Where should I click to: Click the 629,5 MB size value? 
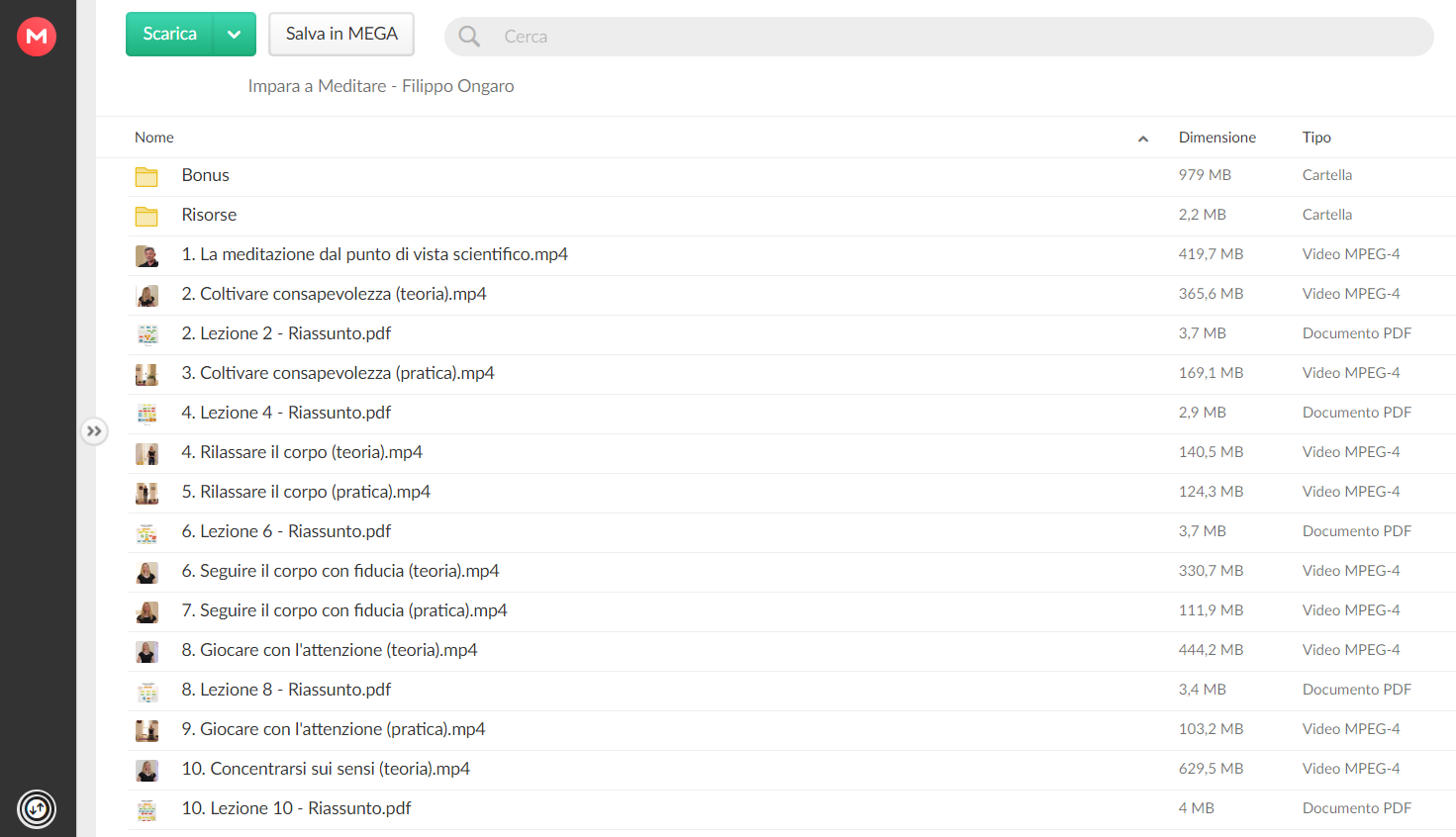[1211, 769]
